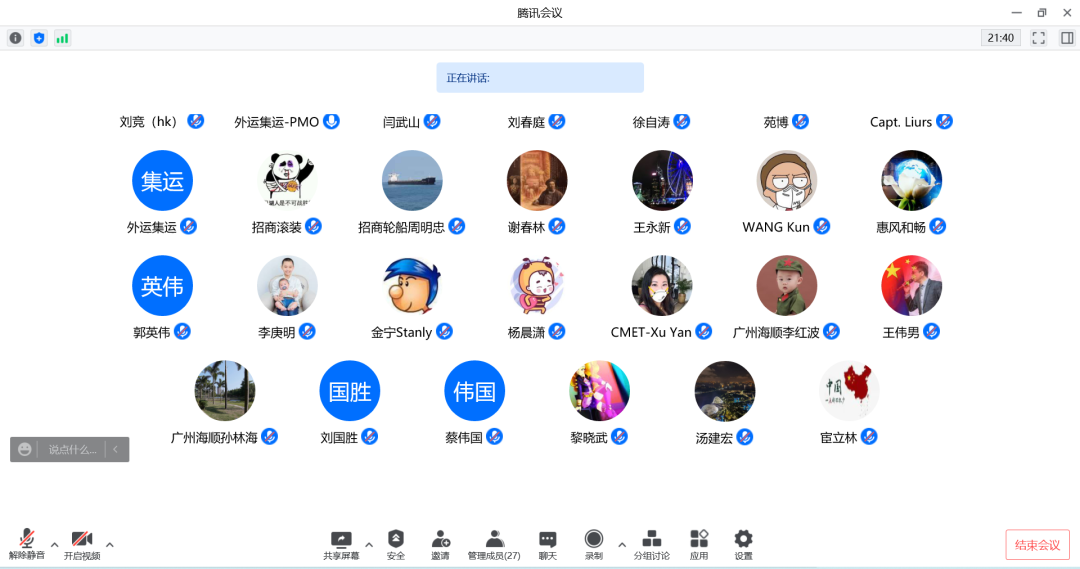Select the blue 英伟 avatar of 郭英伟

[163, 286]
